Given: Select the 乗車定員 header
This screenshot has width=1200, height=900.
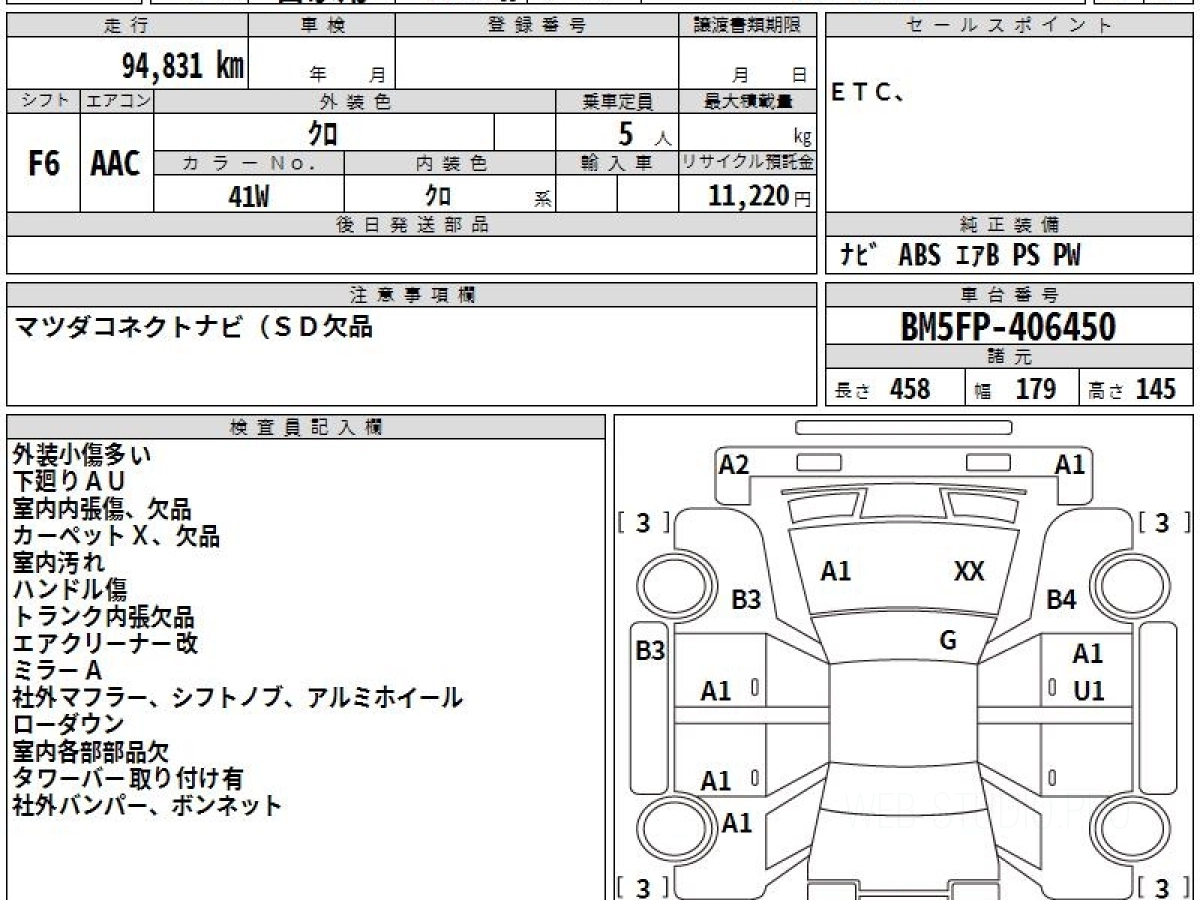Looking at the screenshot, I should tap(617, 101).
